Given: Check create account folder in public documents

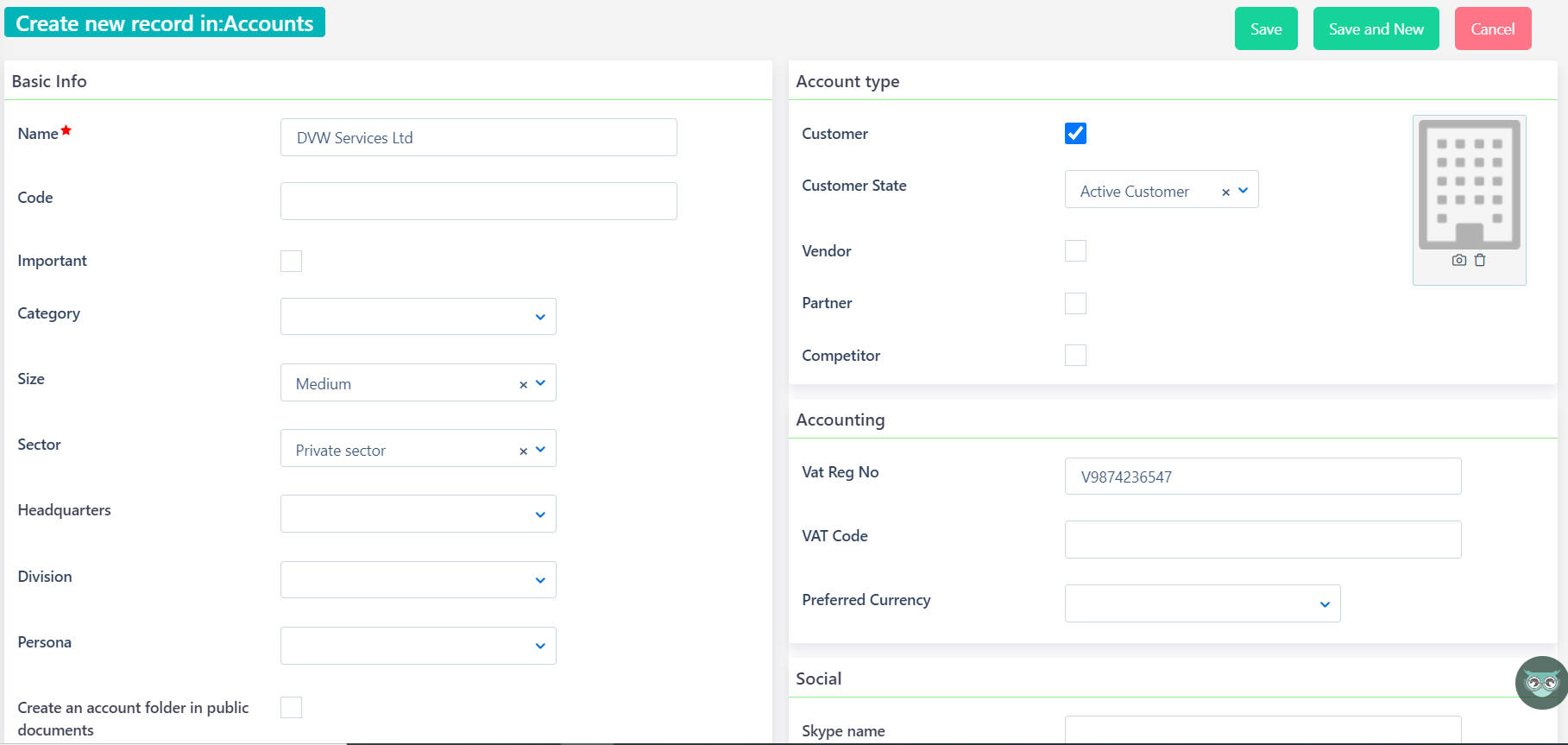Looking at the screenshot, I should pos(292,707).
